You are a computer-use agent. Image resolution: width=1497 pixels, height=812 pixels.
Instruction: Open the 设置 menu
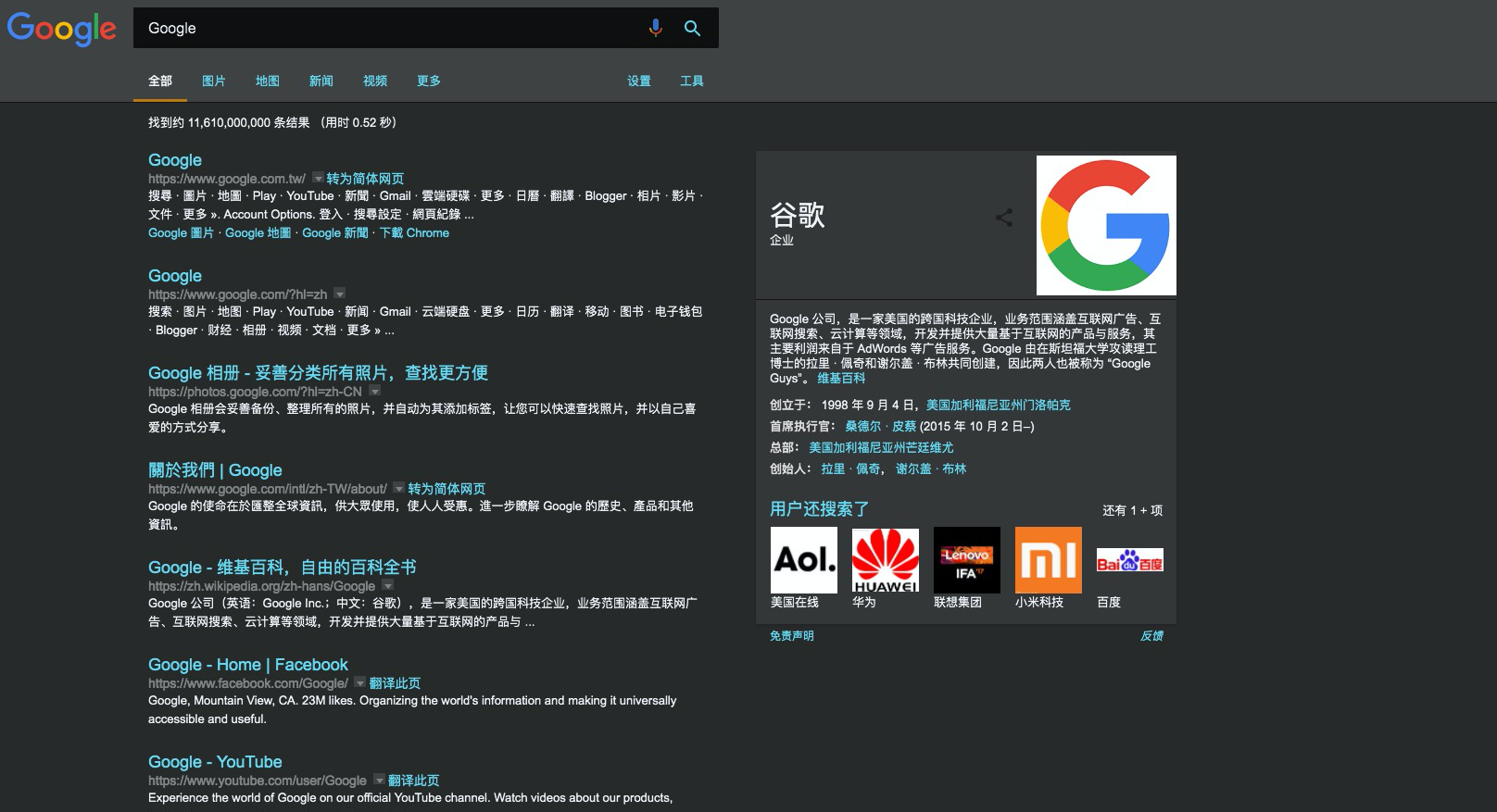(639, 81)
